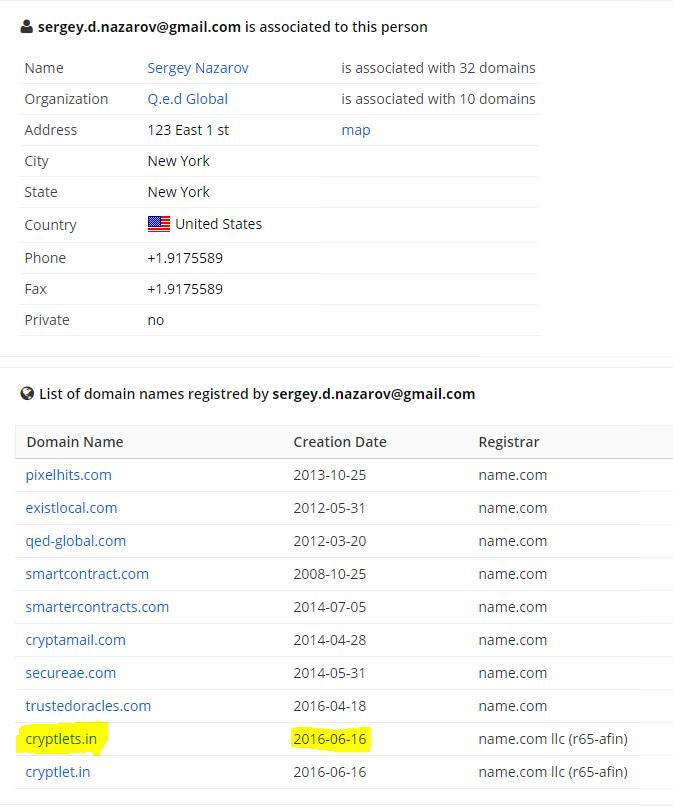Select registrar name.com in the trustedoracles.com row
Viewport: 673px width, 806px height.
(513, 706)
